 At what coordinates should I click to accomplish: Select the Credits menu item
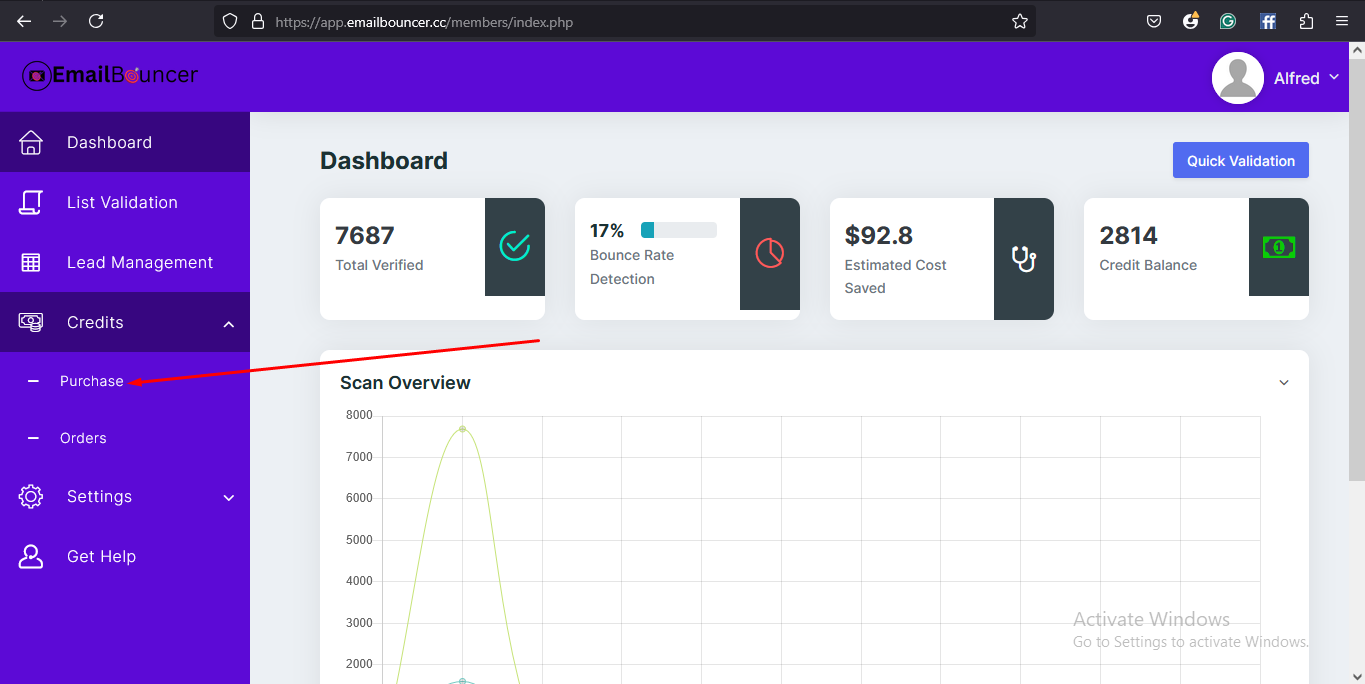[x=125, y=322]
